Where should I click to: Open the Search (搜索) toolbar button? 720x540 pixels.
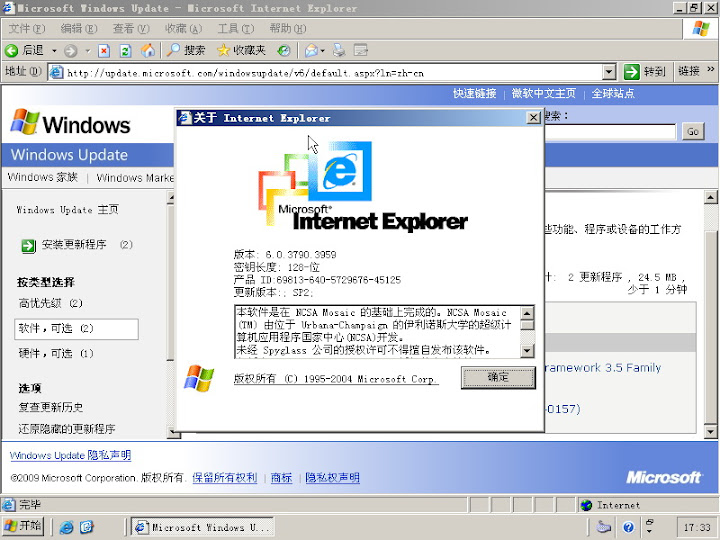point(186,50)
